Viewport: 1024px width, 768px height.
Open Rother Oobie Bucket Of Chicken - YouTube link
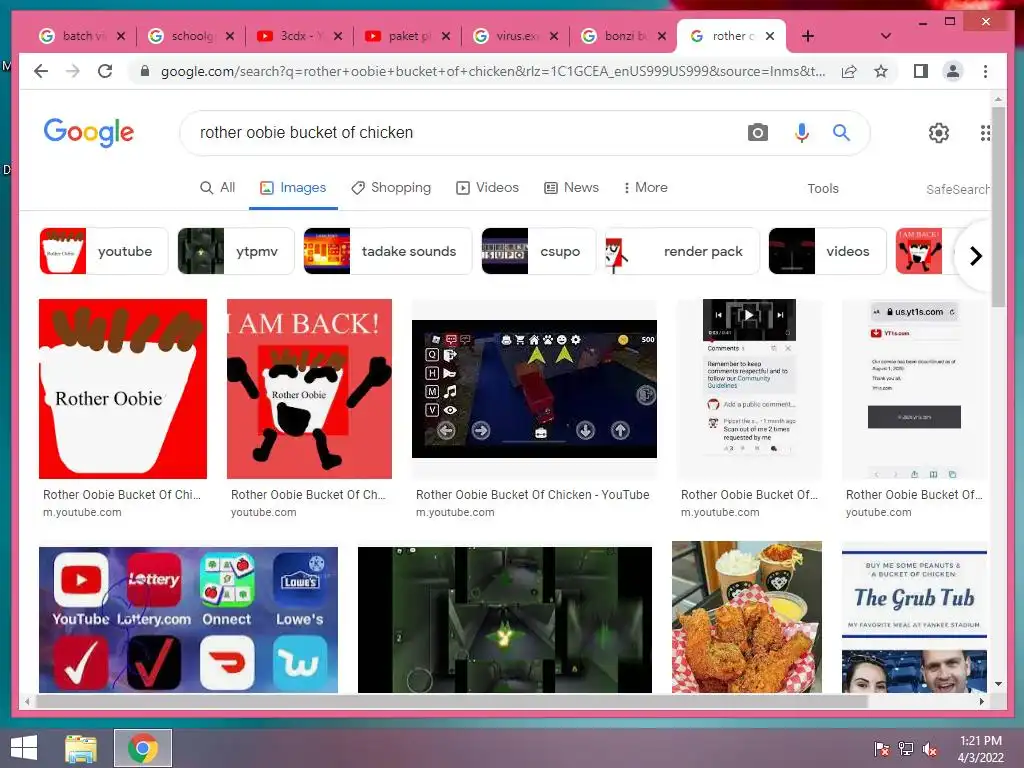pos(532,495)
